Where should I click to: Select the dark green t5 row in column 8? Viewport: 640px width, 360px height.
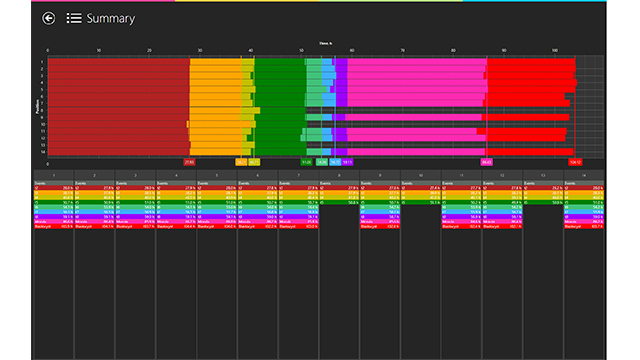339,202
